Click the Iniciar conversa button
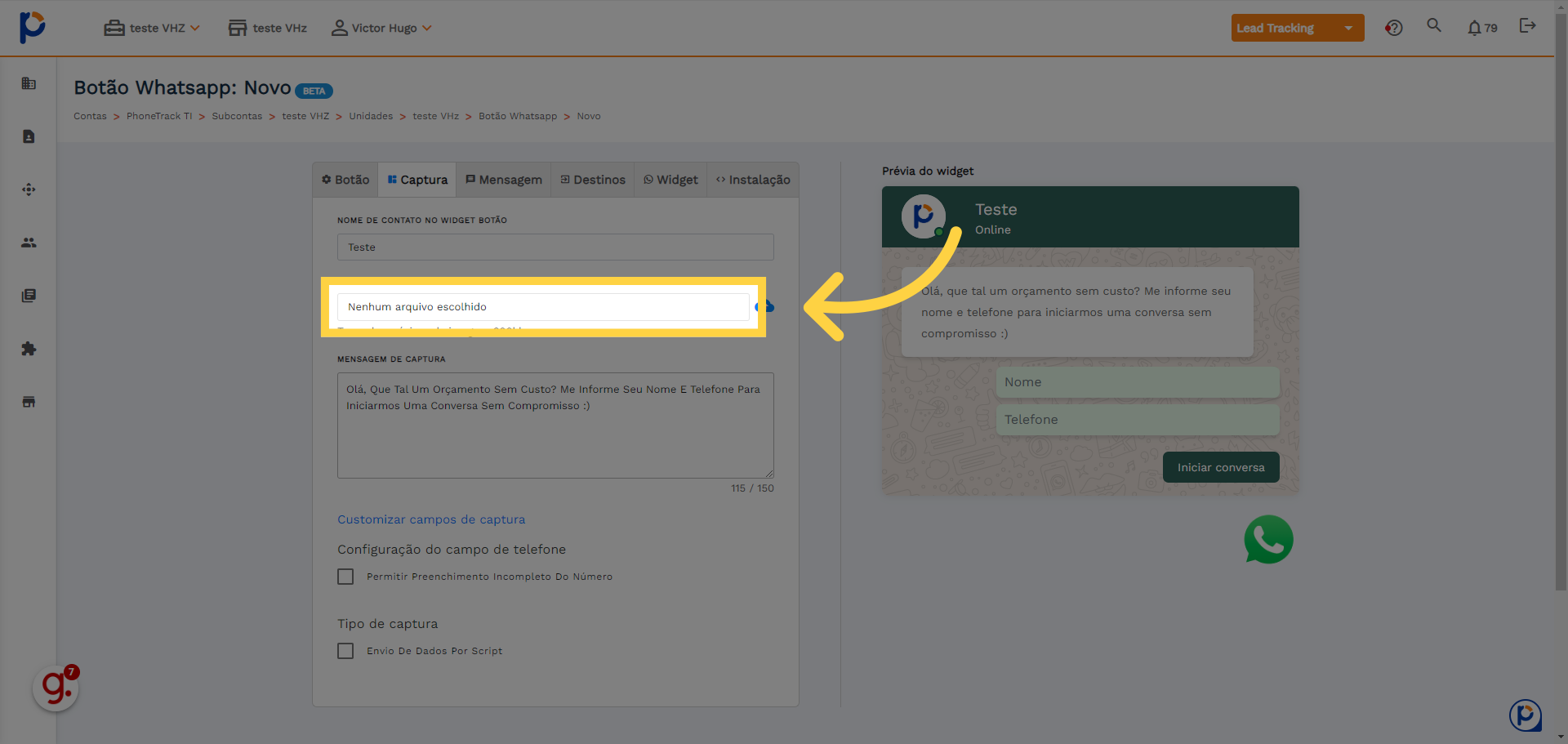Viewport: 1568px width, 744px height. click(1221, 467)
